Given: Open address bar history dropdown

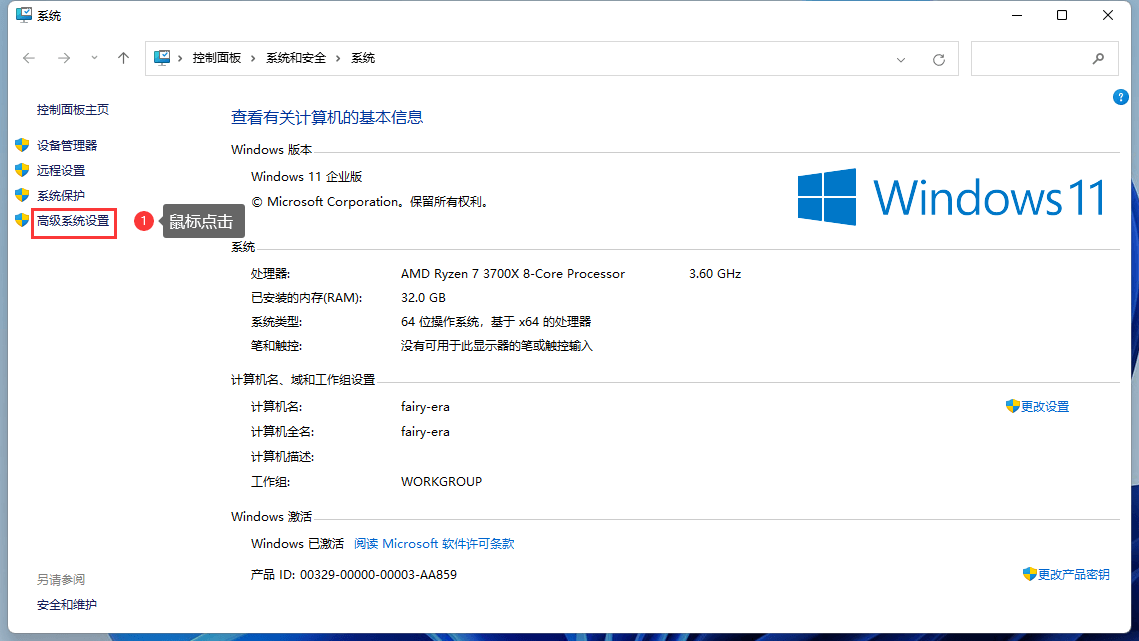Looking at the screenshot, I should click(x=901, y=60).
